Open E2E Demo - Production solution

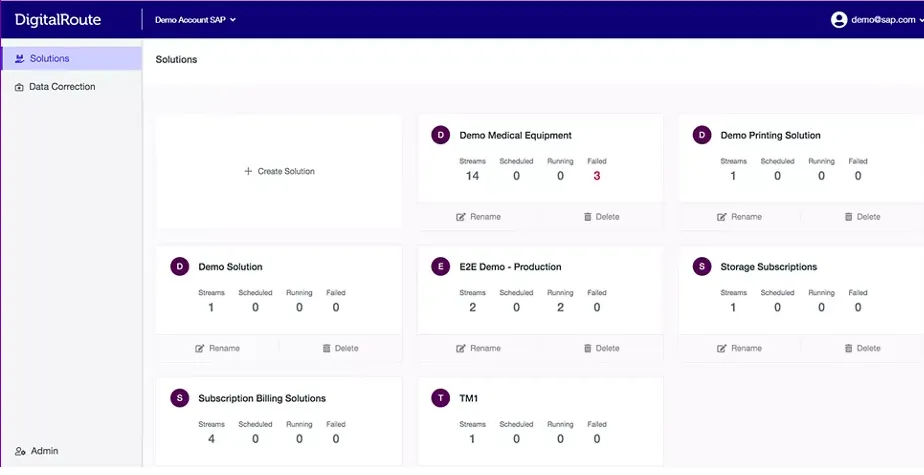click(x=510, y=267)
